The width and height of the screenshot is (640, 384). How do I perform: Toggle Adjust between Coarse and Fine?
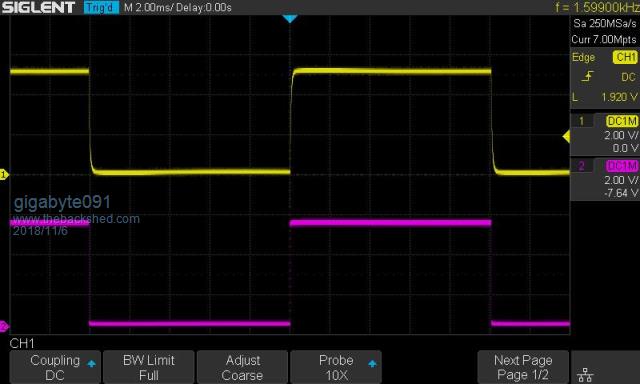pyautogui.click(x=242, y=367)
